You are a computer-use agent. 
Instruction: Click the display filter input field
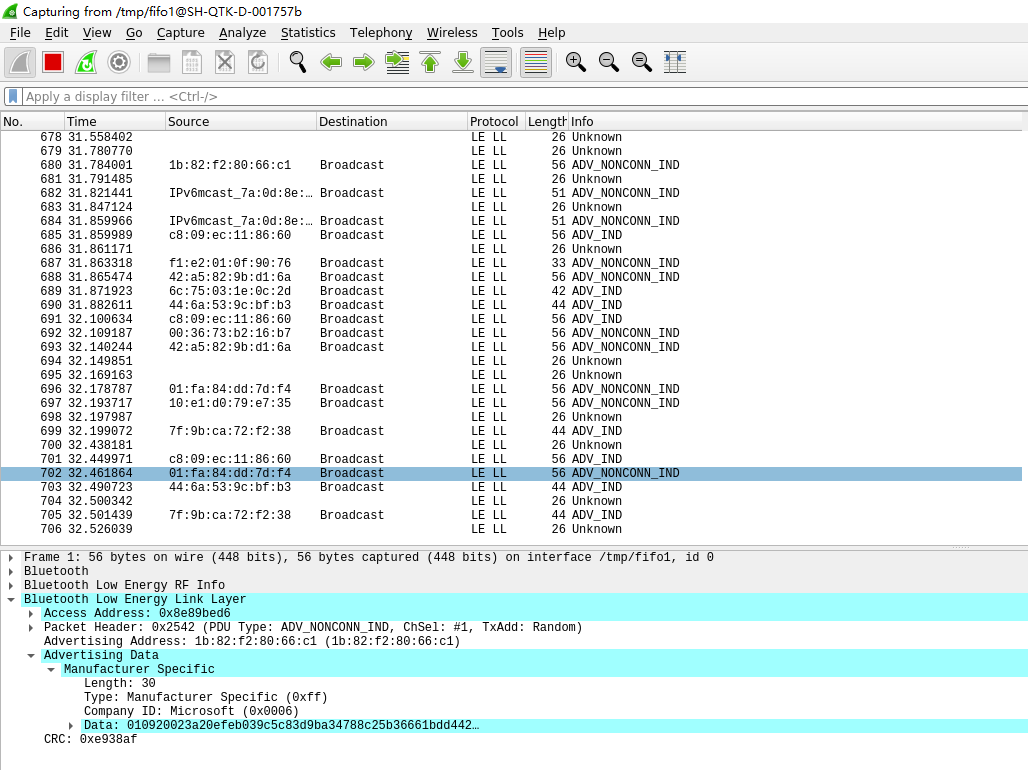point(524,96)
